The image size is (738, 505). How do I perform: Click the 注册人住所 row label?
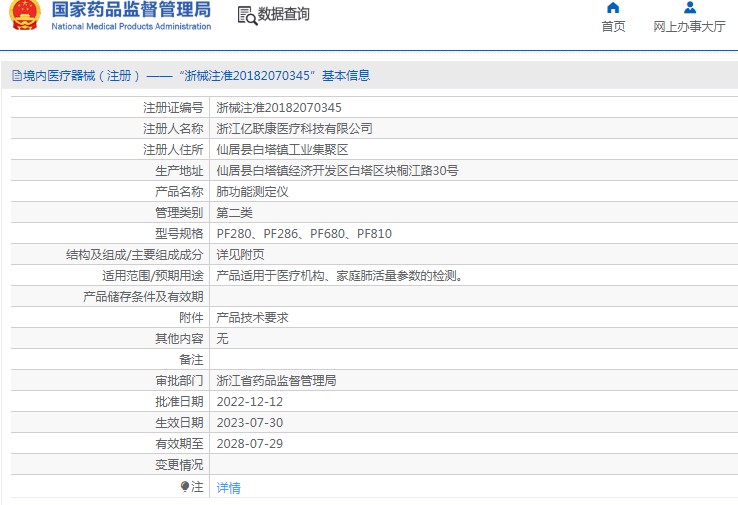tap(173, 150)
